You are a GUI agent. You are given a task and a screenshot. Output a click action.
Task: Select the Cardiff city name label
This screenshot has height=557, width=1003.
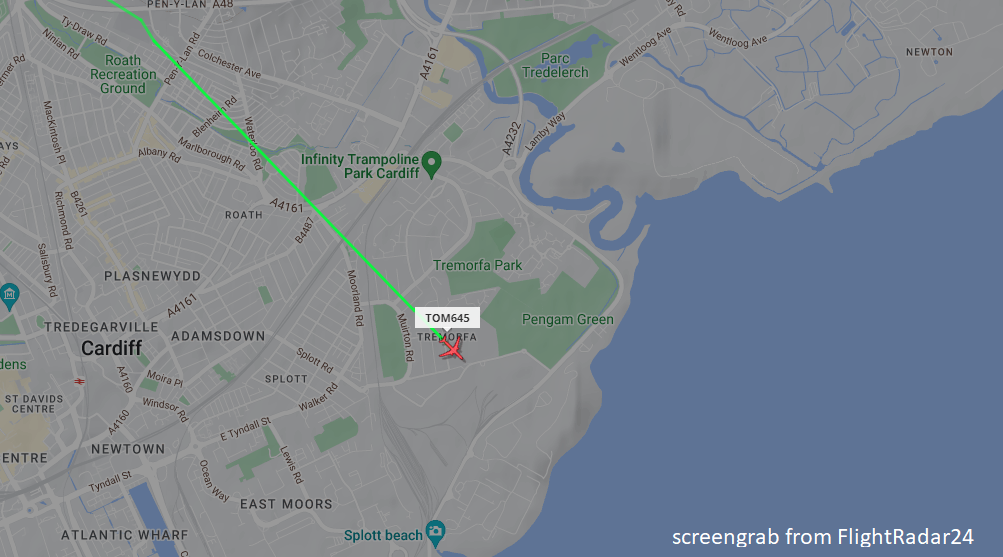pyautogui.click(x=111, y=348)
